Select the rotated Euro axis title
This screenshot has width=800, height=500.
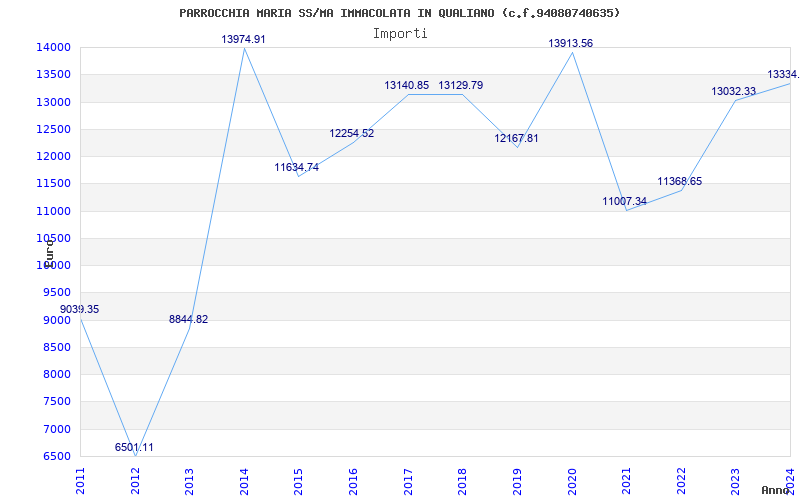[49, 252]
